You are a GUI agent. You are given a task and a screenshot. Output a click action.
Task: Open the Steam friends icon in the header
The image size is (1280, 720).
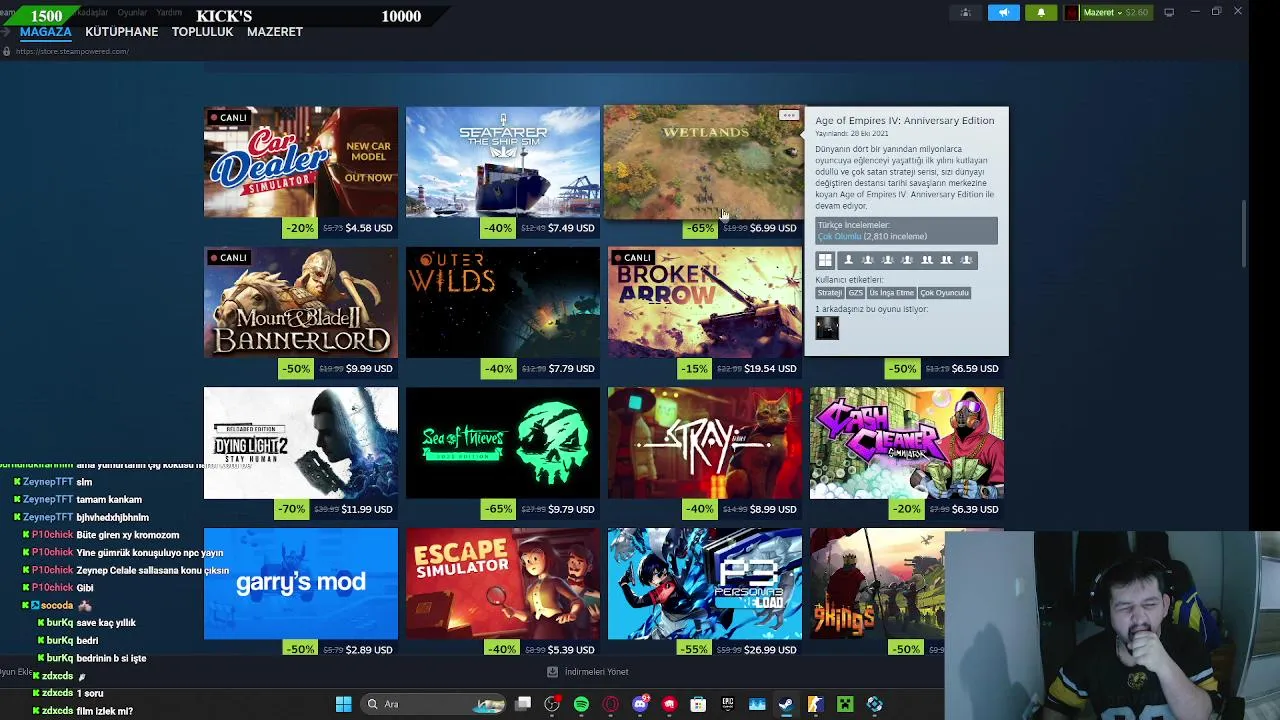click(965, 12)
